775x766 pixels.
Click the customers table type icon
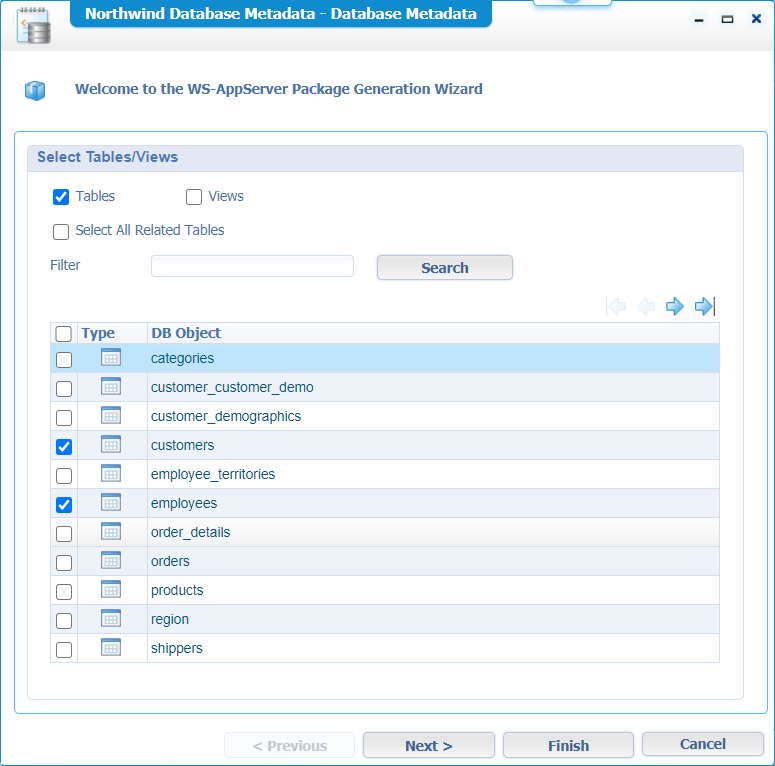click(x=111, y=445)
